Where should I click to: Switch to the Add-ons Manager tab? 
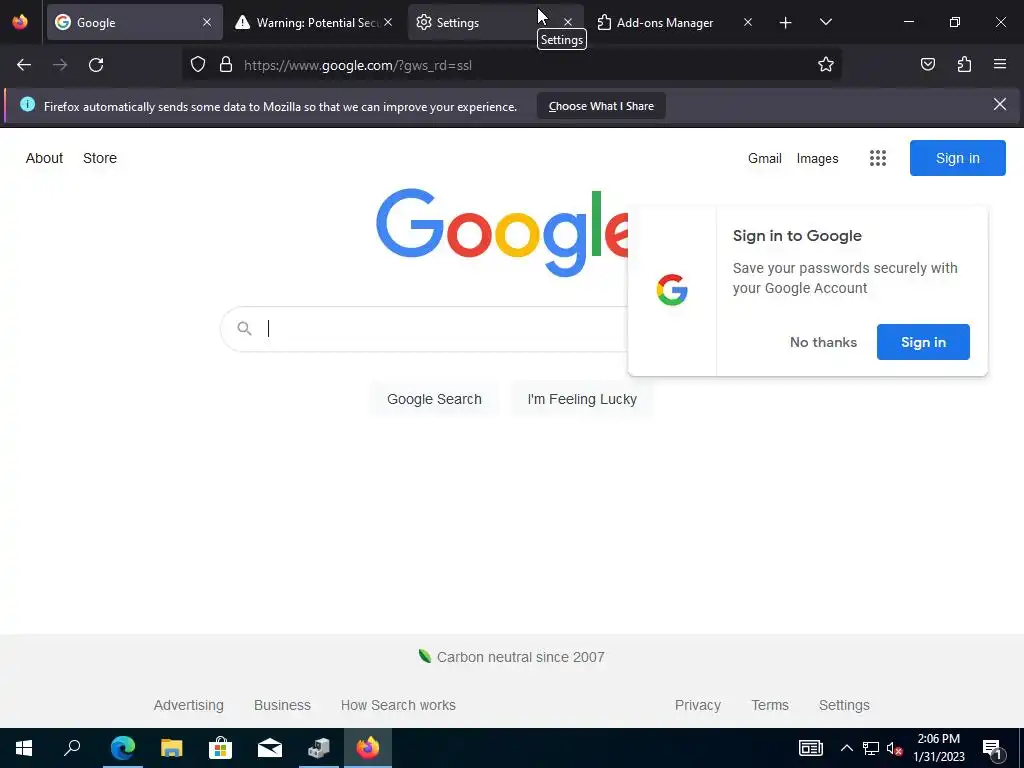coord(675,22)
